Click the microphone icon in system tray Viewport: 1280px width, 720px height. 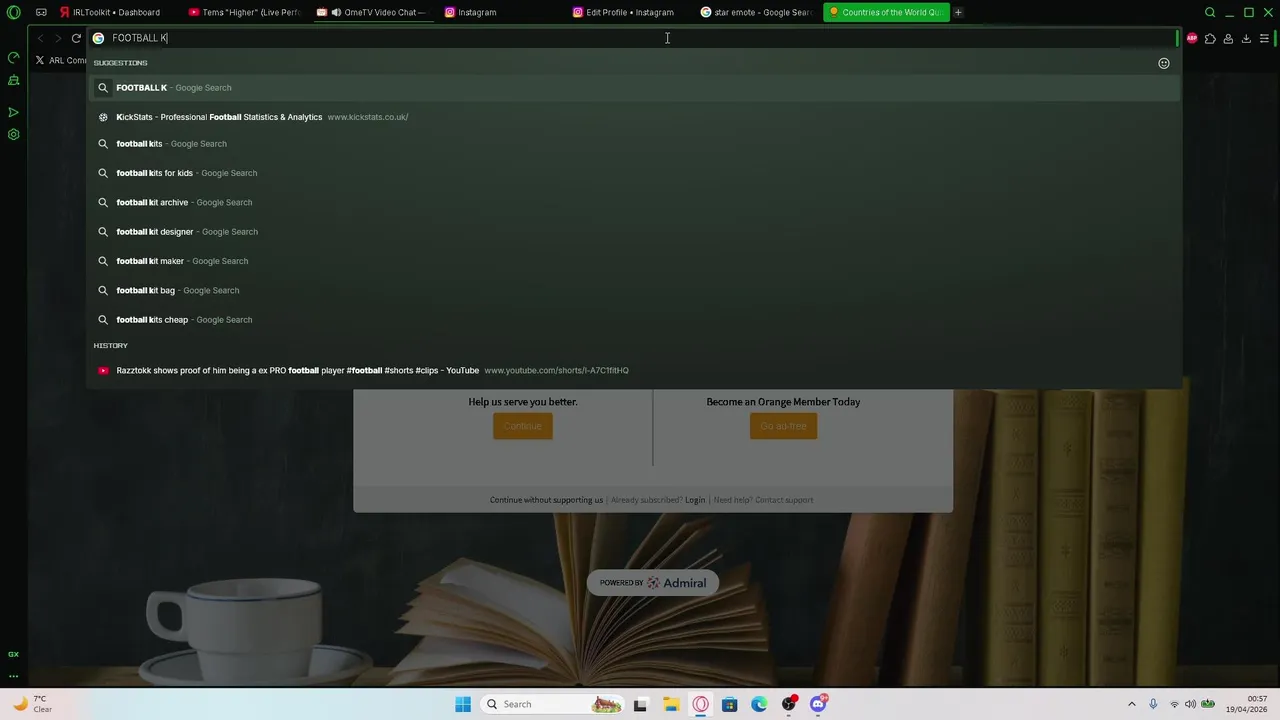coord(1153,704)
